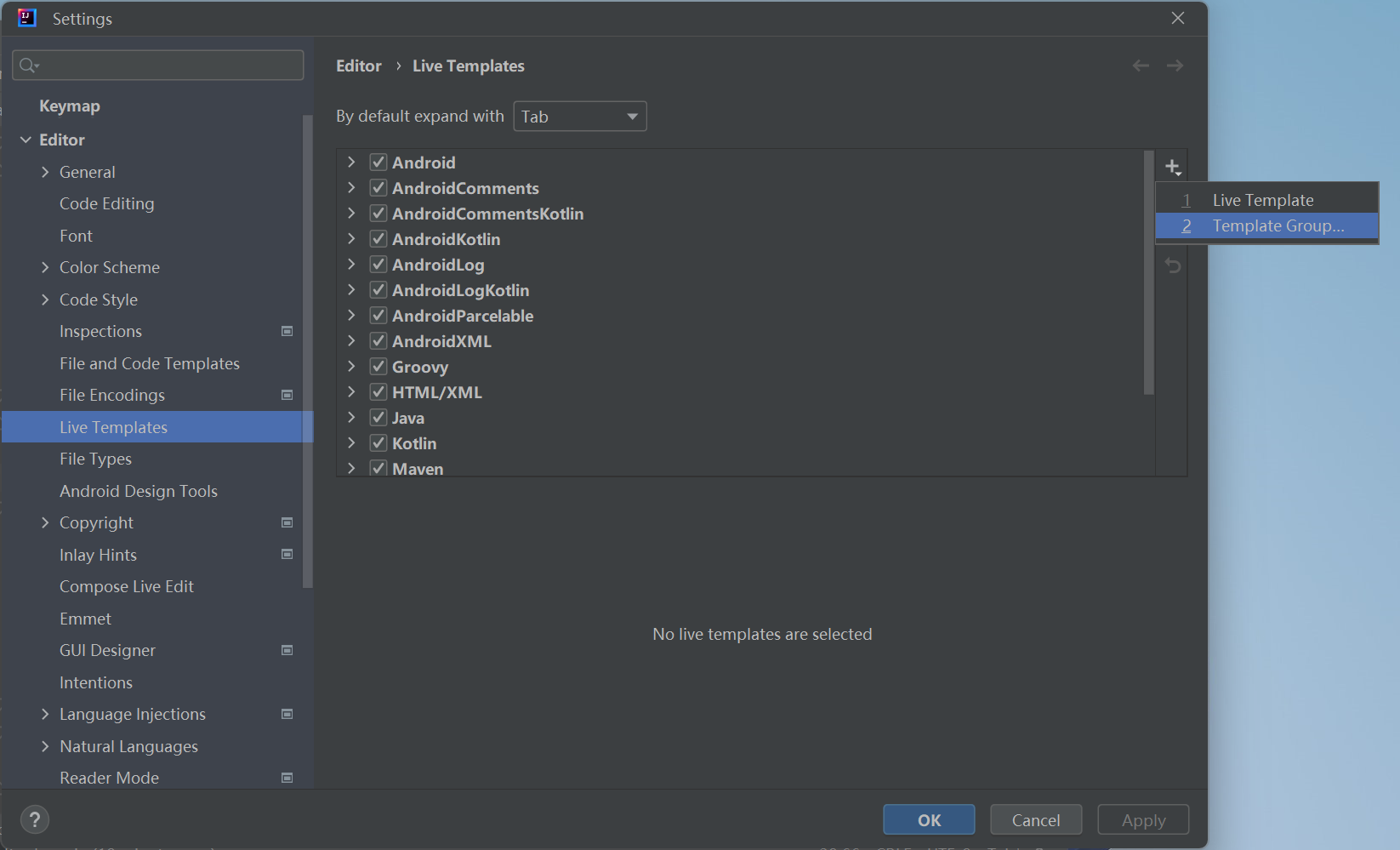
Task: Open Android Design Tools settings
Action: coord(139,491)
